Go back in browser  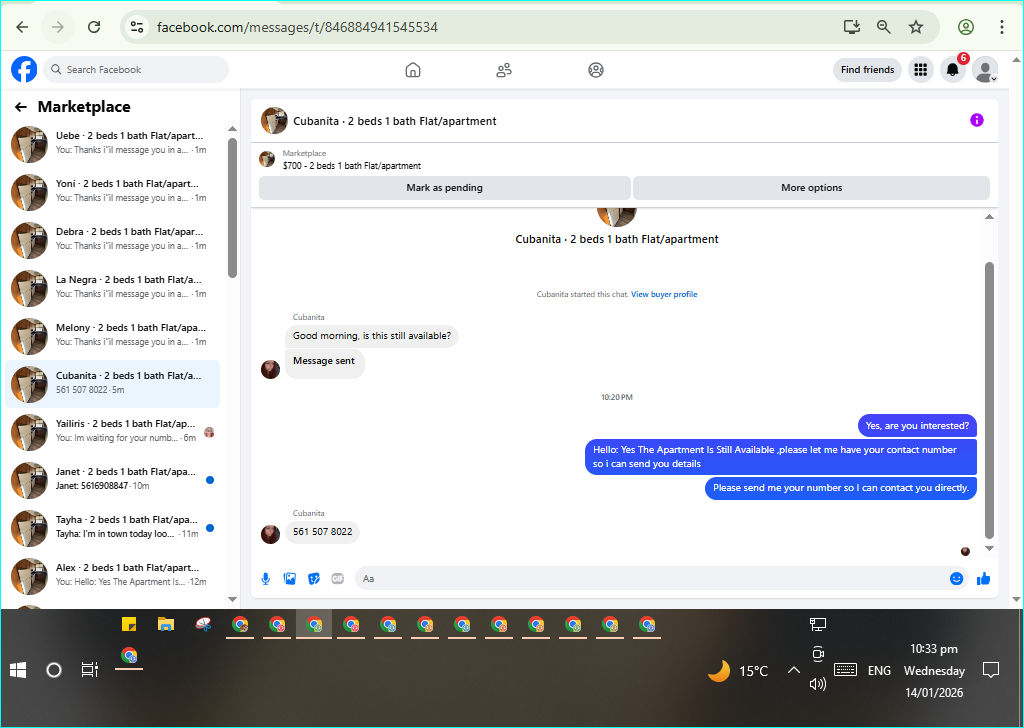[x=22, y=27]
